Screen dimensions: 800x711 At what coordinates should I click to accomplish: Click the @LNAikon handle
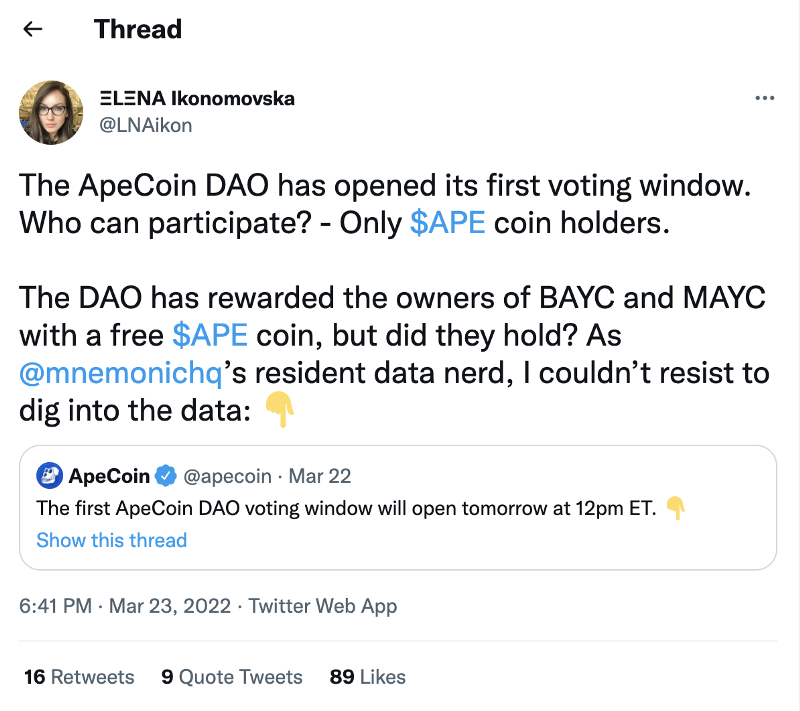146,125
